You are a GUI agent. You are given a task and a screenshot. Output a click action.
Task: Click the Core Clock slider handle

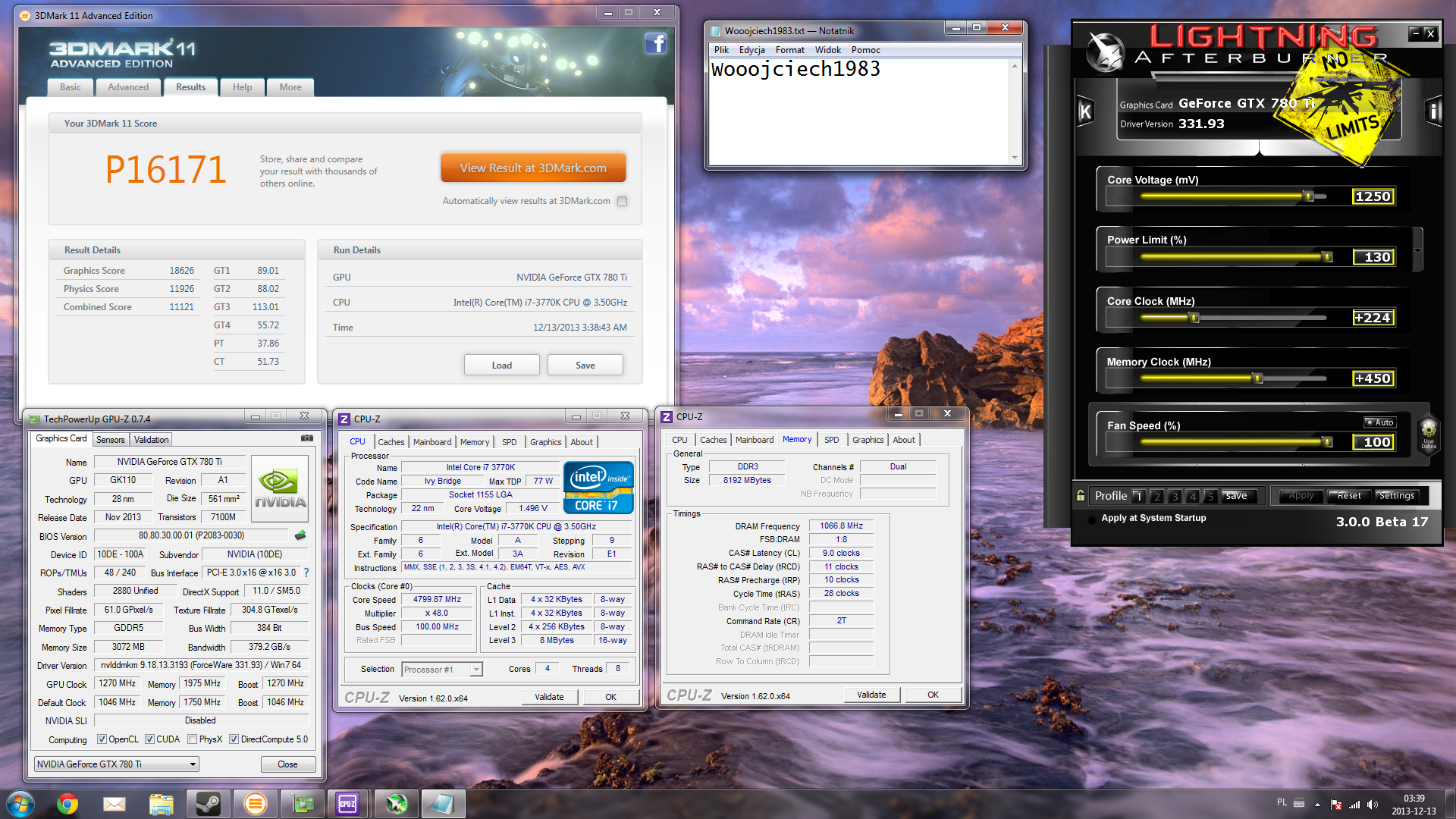coord(1194,318)
